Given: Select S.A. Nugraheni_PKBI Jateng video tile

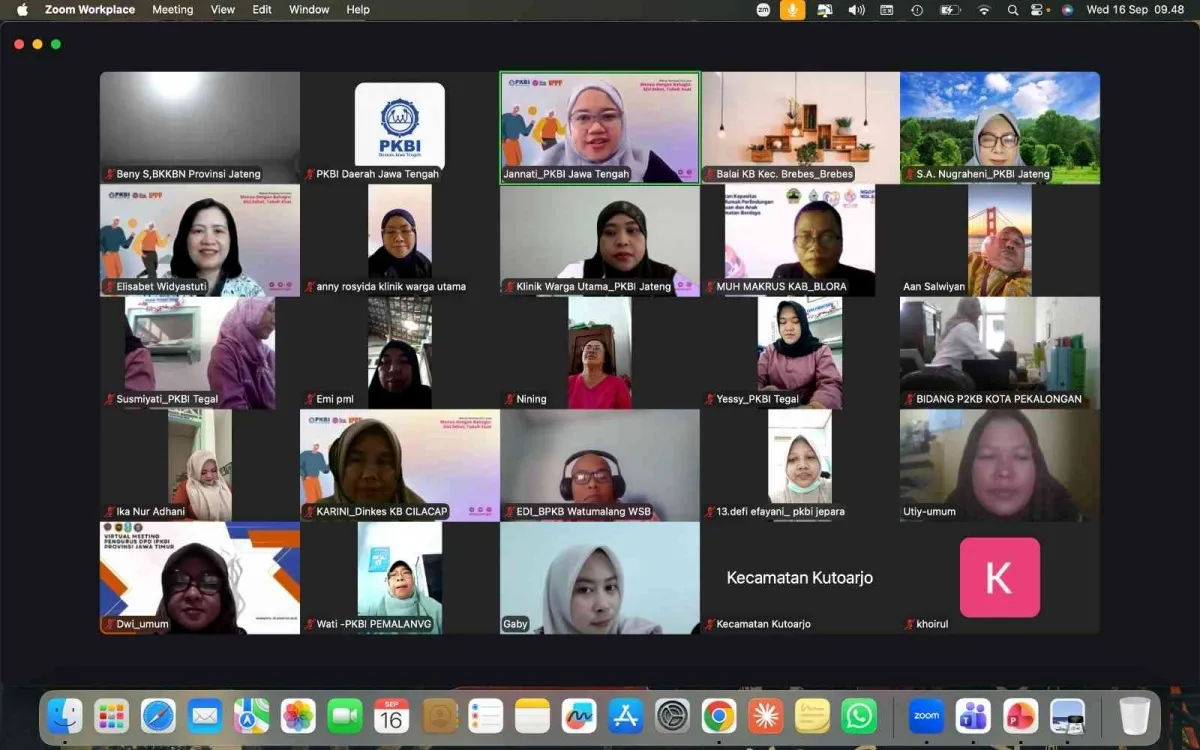Looking at the screenshot, I should point(1000,127).
